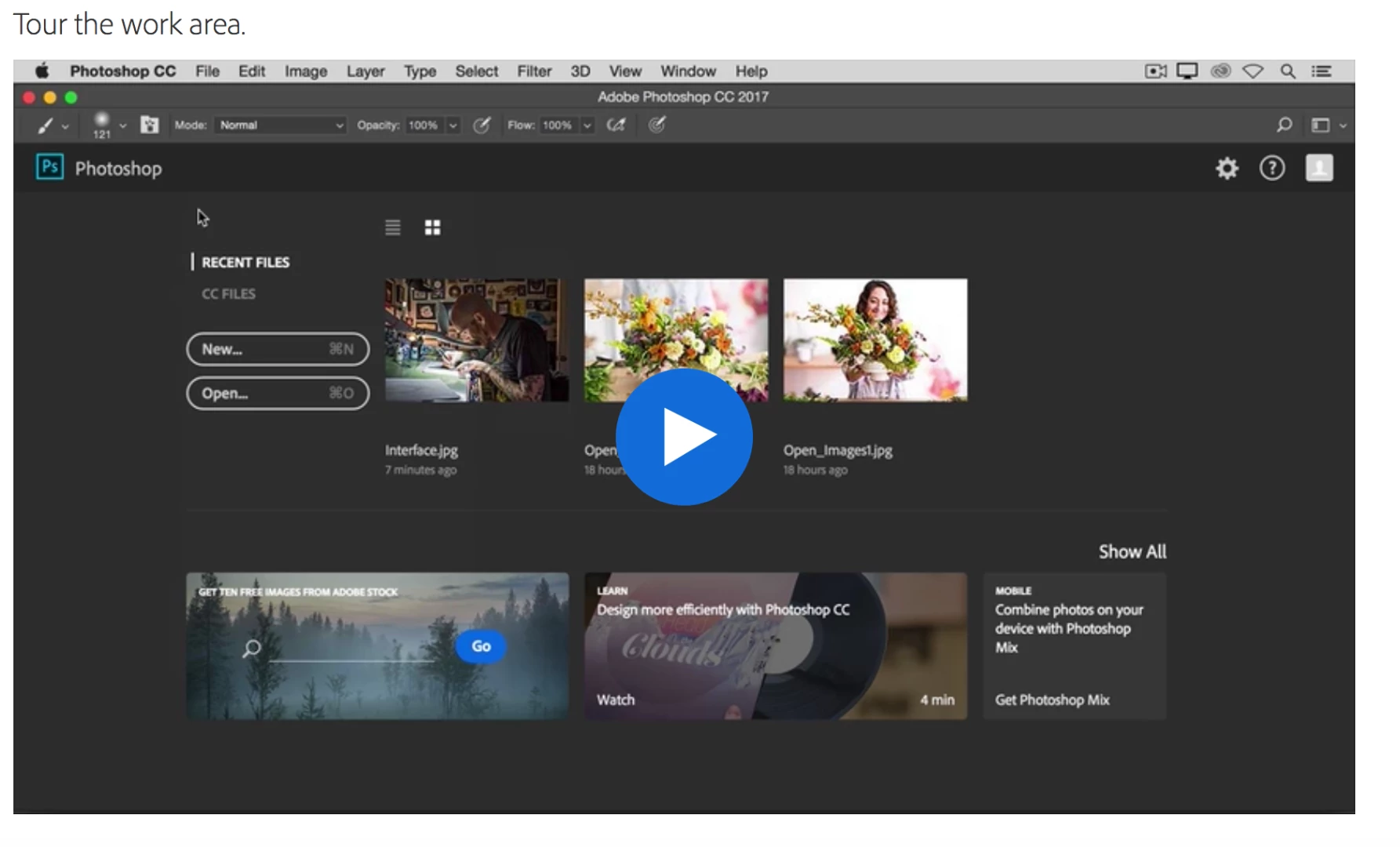Click Show All link
The width and height of the screenshot is (1400, 847).
point(1132,551)
